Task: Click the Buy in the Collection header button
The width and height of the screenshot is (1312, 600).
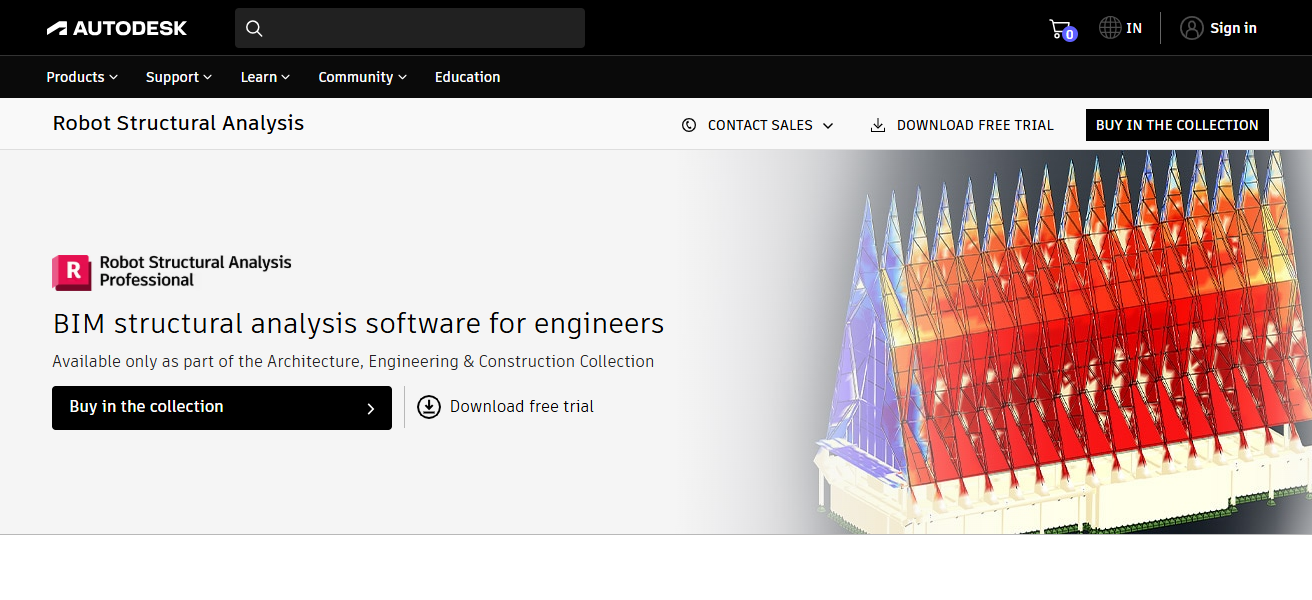Action: tap(1177, 125)
